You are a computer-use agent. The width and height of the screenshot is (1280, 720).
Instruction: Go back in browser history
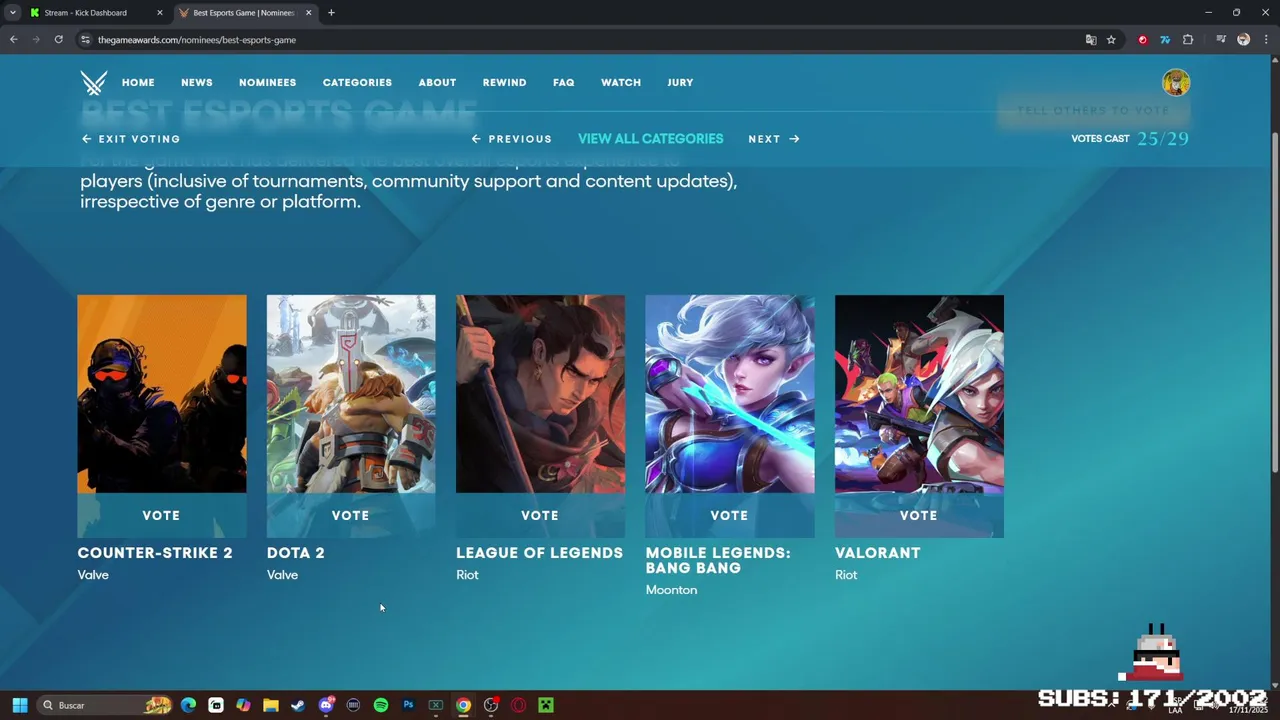(x=14, y=40)
